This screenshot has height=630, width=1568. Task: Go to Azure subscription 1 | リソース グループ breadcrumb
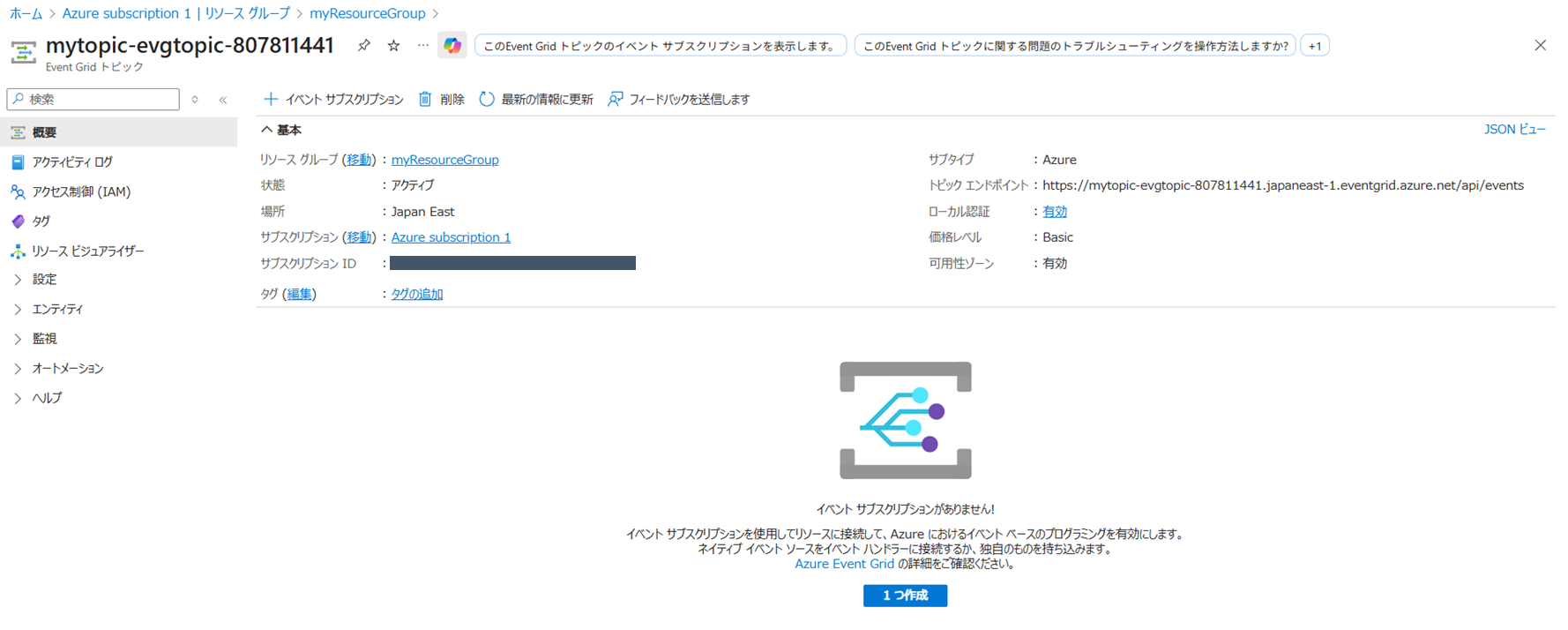175,13
